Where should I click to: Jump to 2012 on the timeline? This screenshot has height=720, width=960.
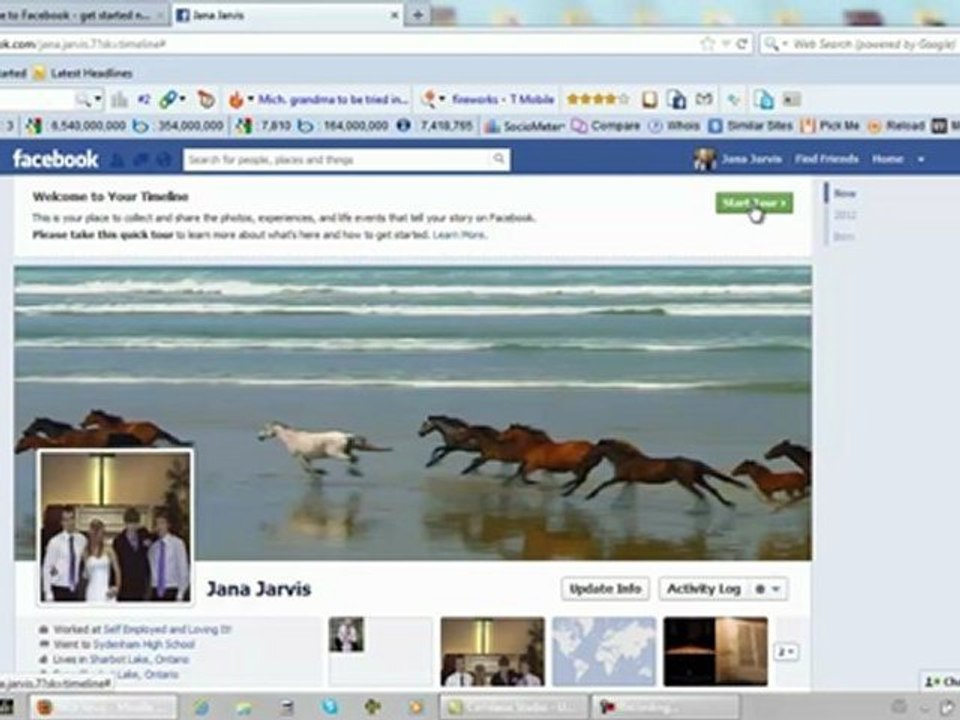(845, 215)
